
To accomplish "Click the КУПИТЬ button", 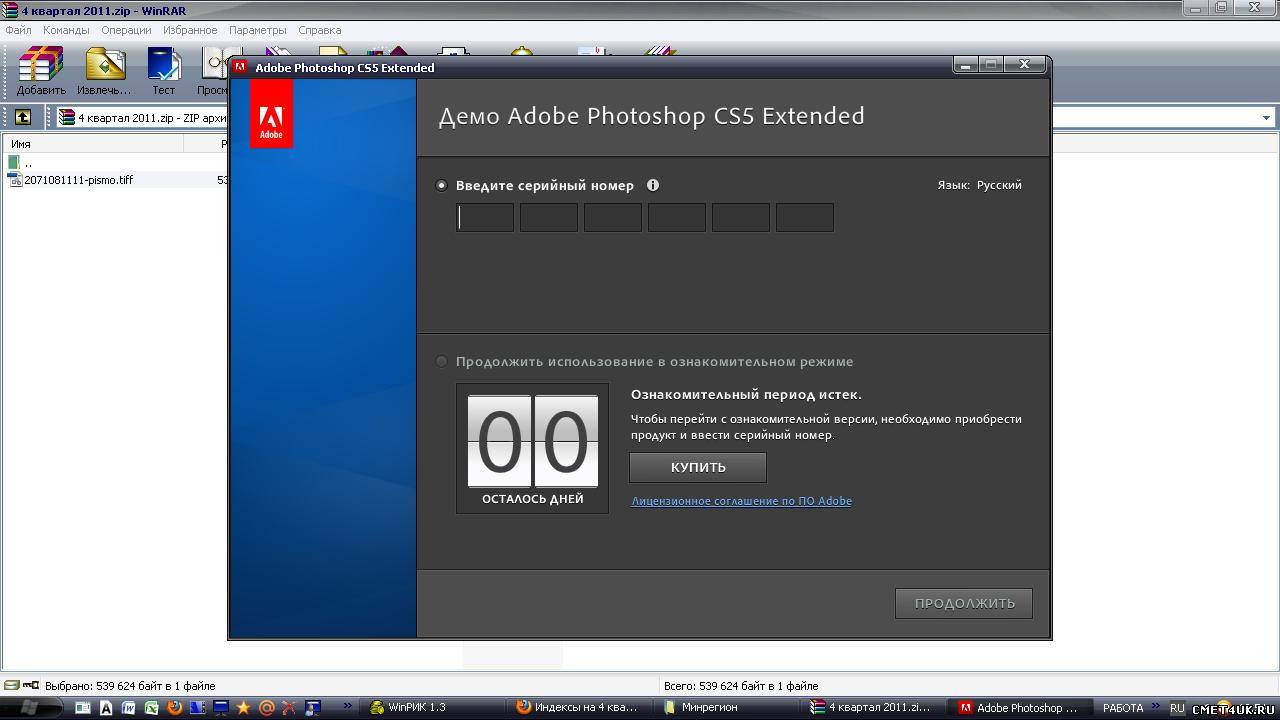I will (698, 467).
